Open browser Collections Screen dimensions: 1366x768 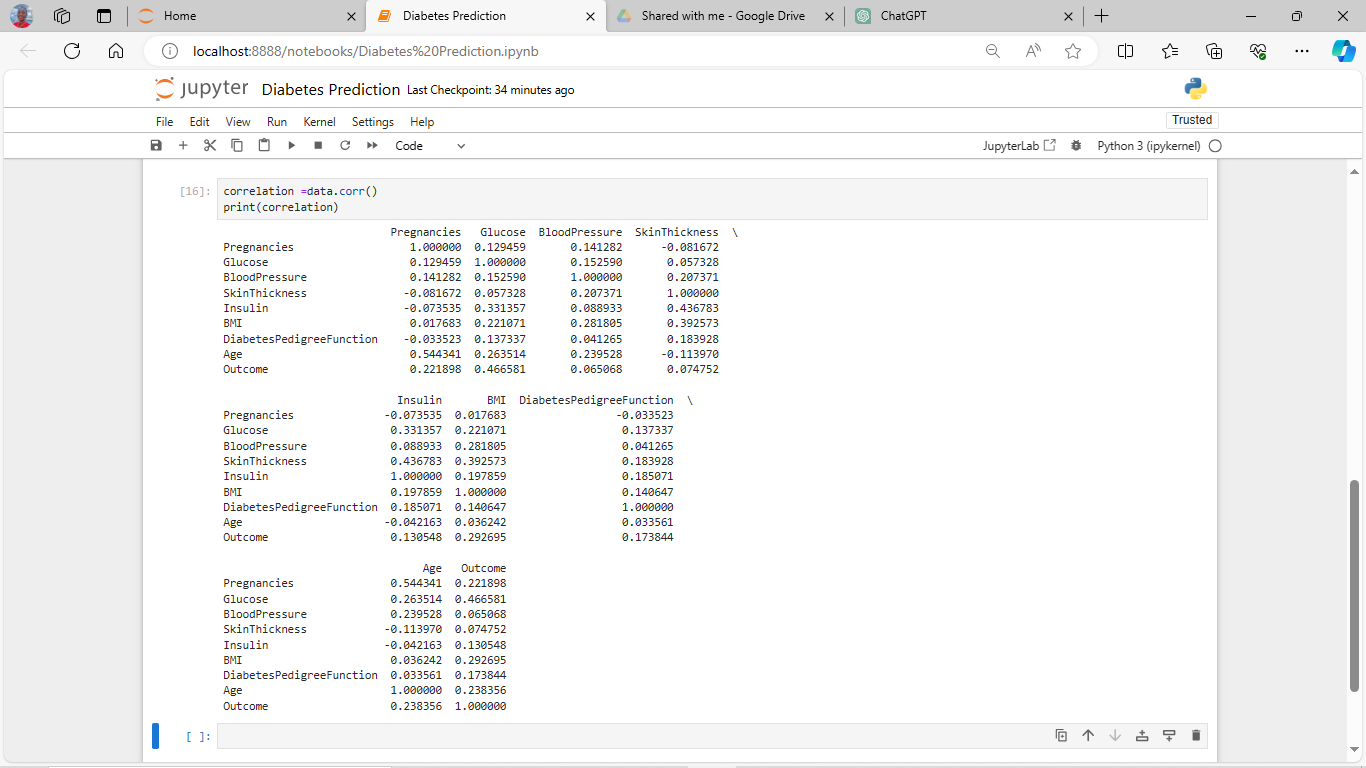pos(1214,51)
